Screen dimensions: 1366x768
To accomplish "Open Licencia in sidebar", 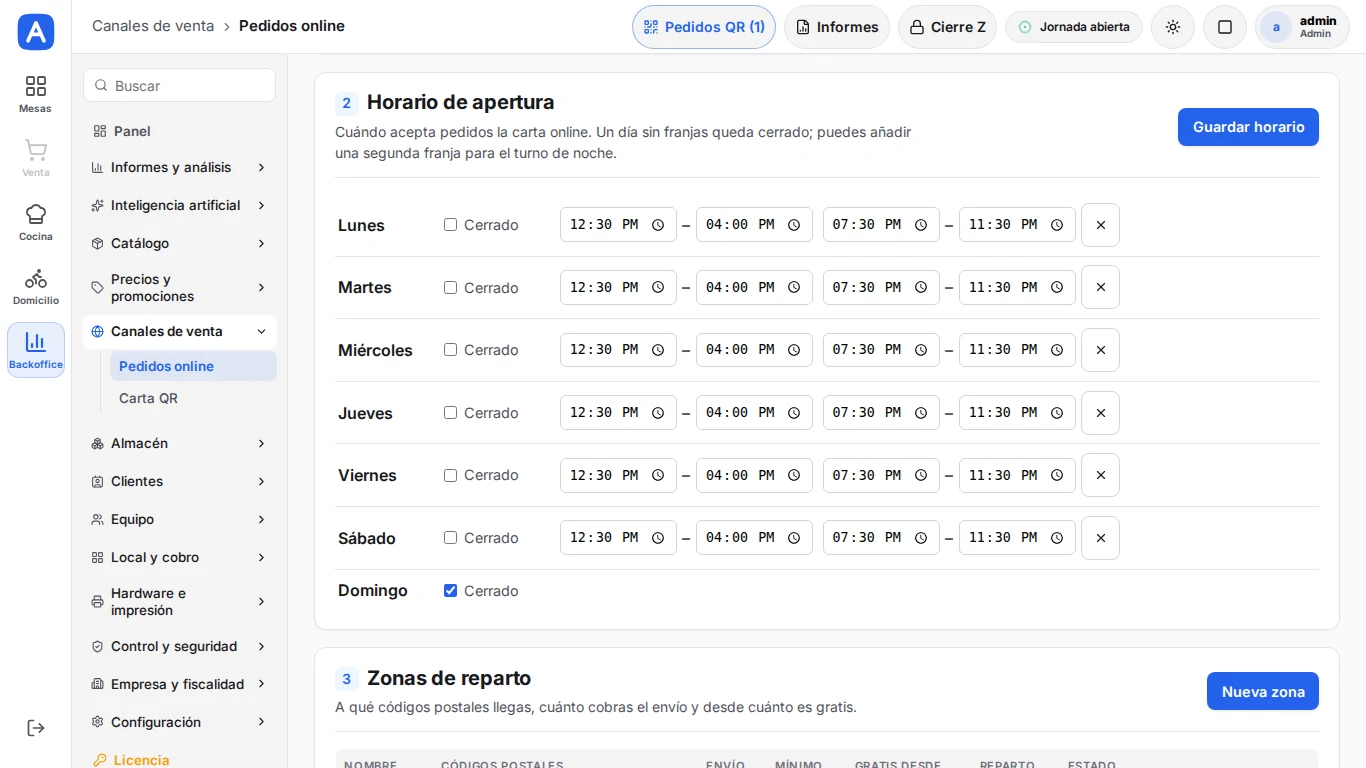I will pyautogui.click(x=180, y=760).
